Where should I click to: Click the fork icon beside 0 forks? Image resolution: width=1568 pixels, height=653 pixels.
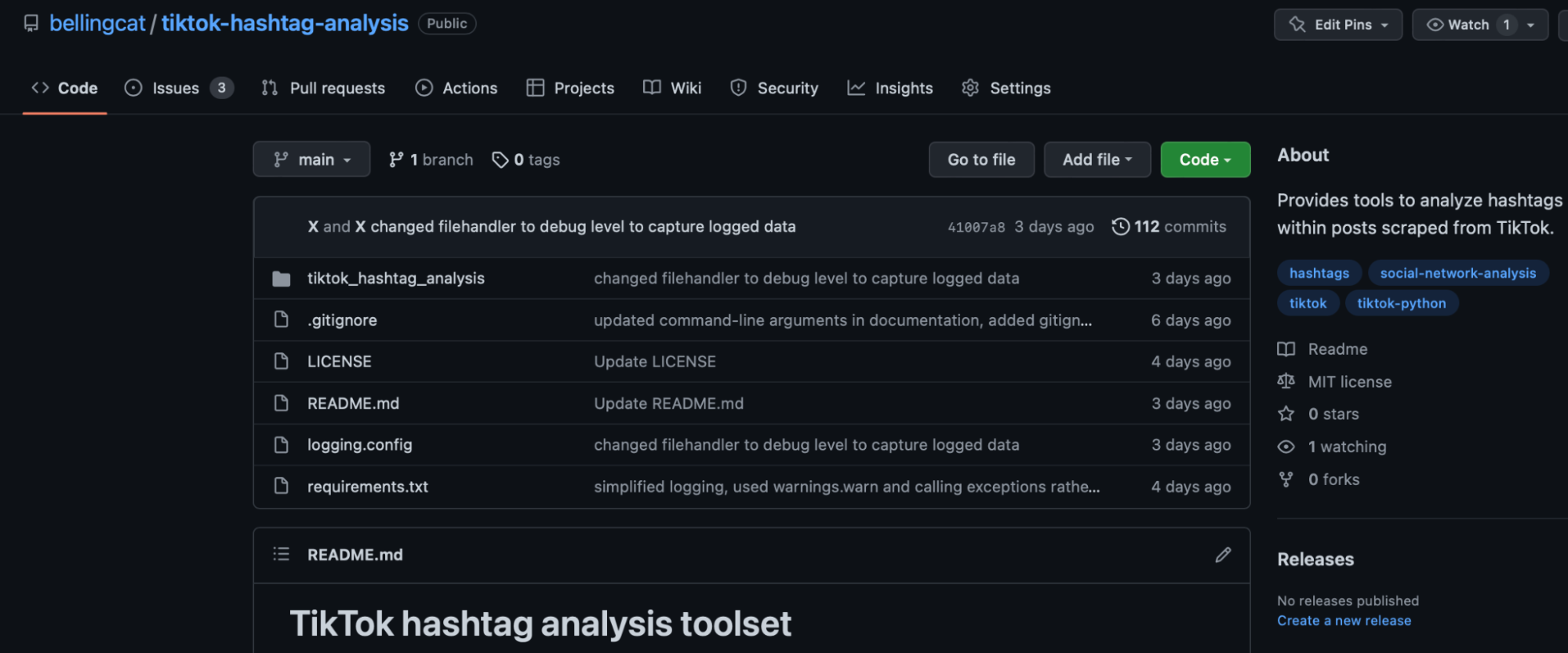[x=1286, y=480]
